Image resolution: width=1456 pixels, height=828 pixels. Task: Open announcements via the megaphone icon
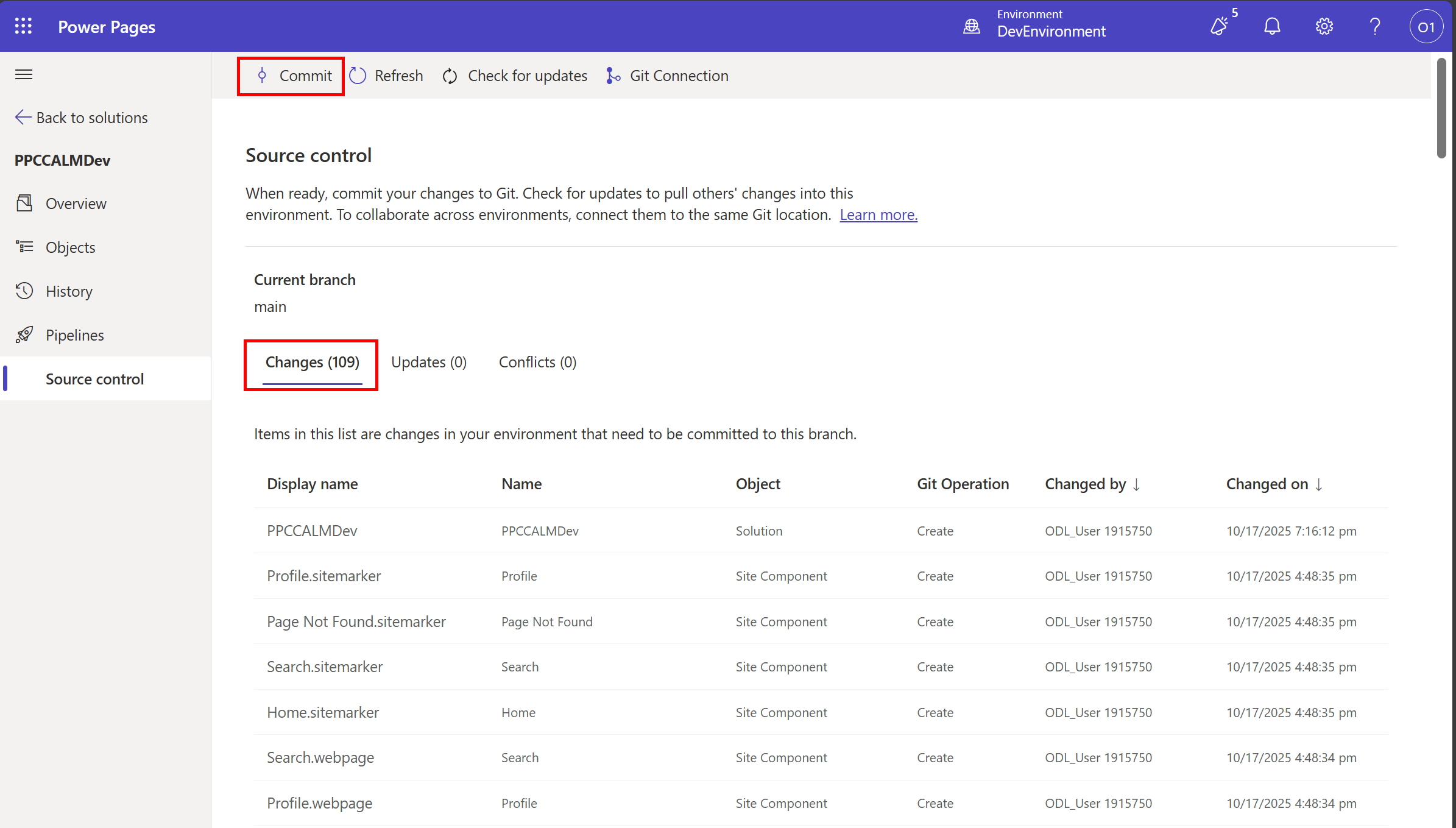(x=1220, y=26)
